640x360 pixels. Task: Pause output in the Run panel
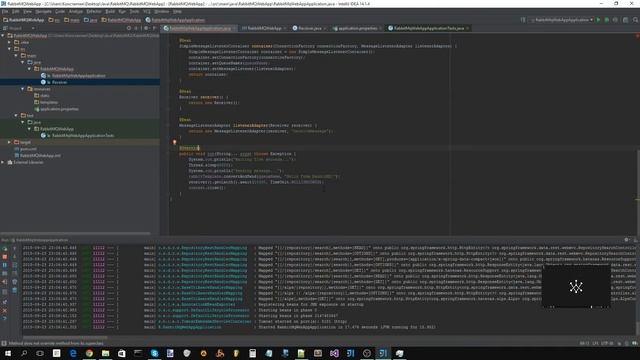pos(5,265)
